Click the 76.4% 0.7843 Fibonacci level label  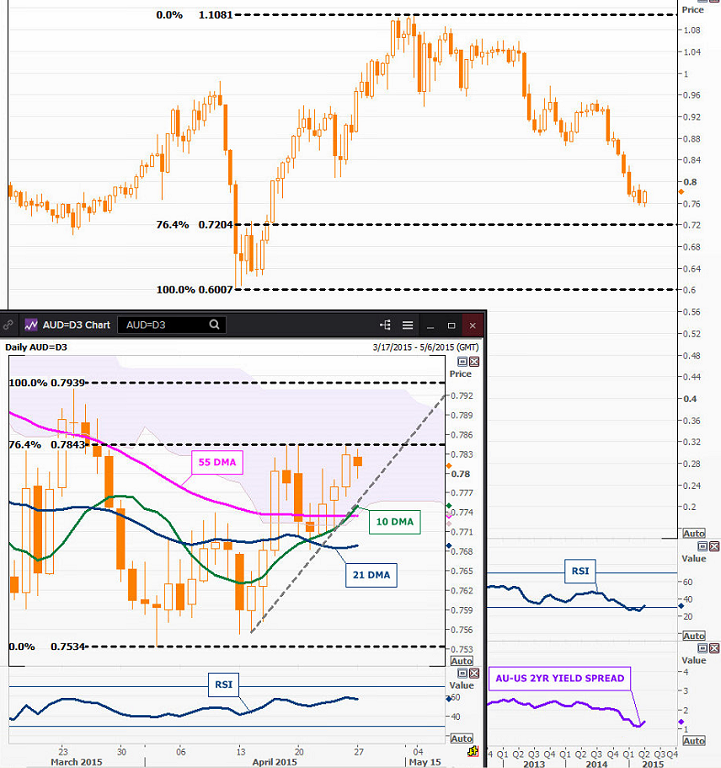coord(47,445)
